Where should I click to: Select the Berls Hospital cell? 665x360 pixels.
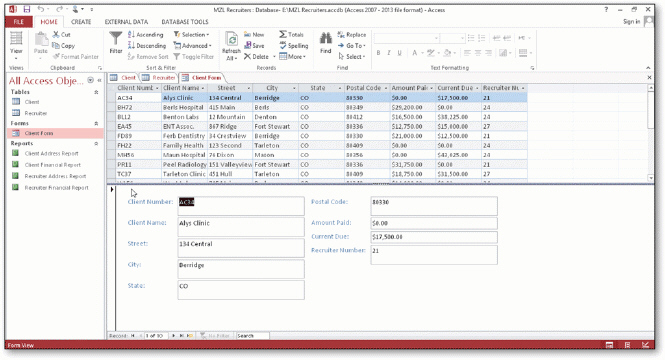[184, 107]
